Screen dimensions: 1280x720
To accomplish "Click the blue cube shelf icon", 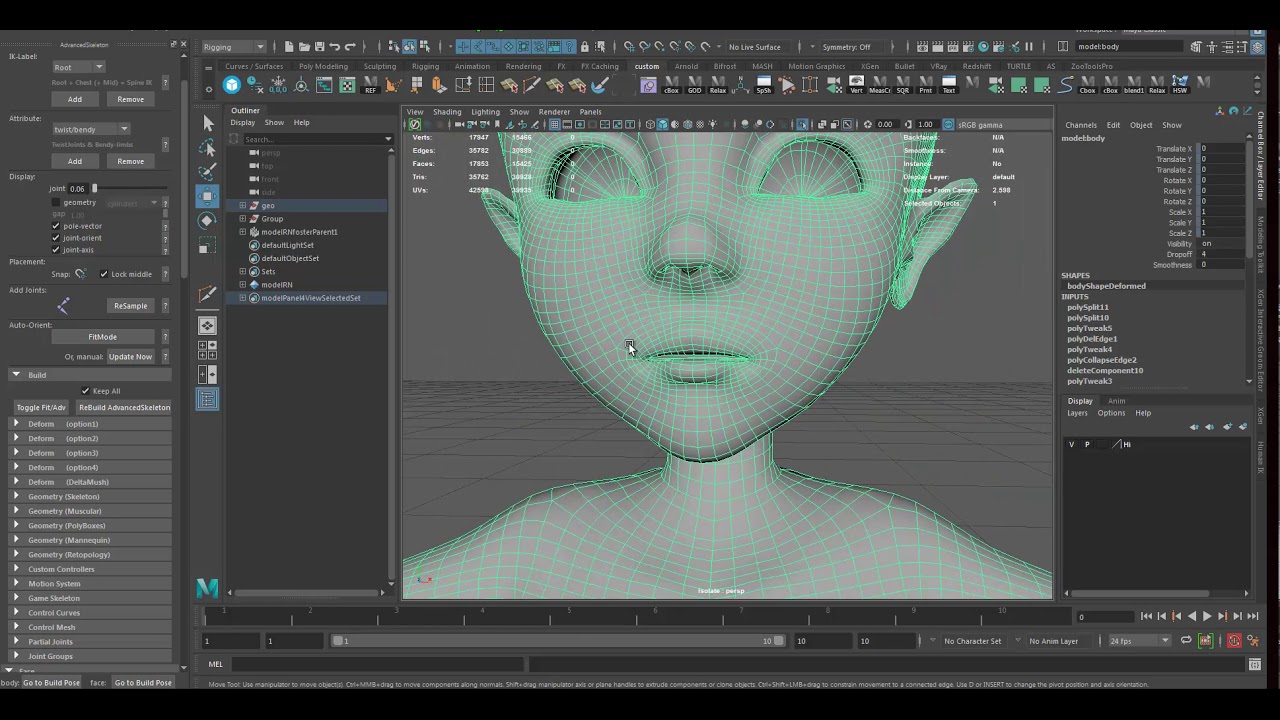I will tap(232, 85).
